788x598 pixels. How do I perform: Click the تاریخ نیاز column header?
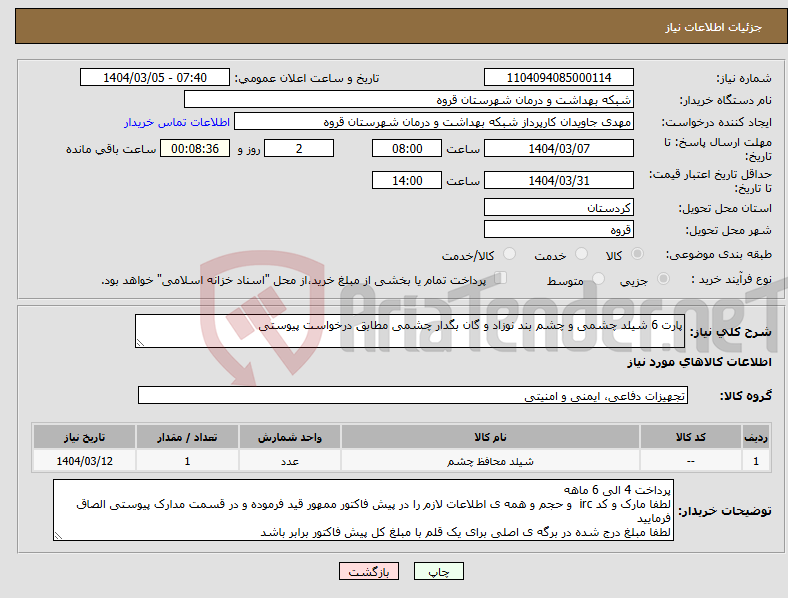pyautogui.click(x=84, y=437)
